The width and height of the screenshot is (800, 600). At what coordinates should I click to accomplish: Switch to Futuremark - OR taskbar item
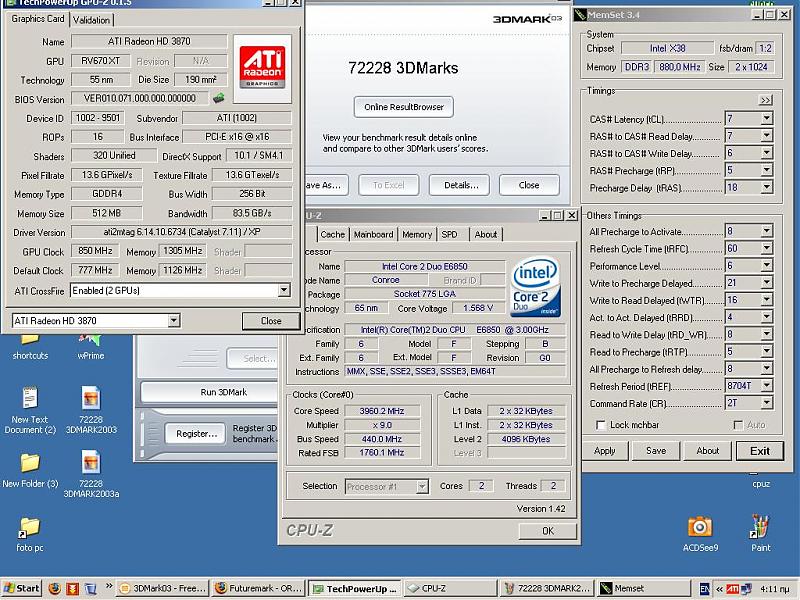[258, 588]
